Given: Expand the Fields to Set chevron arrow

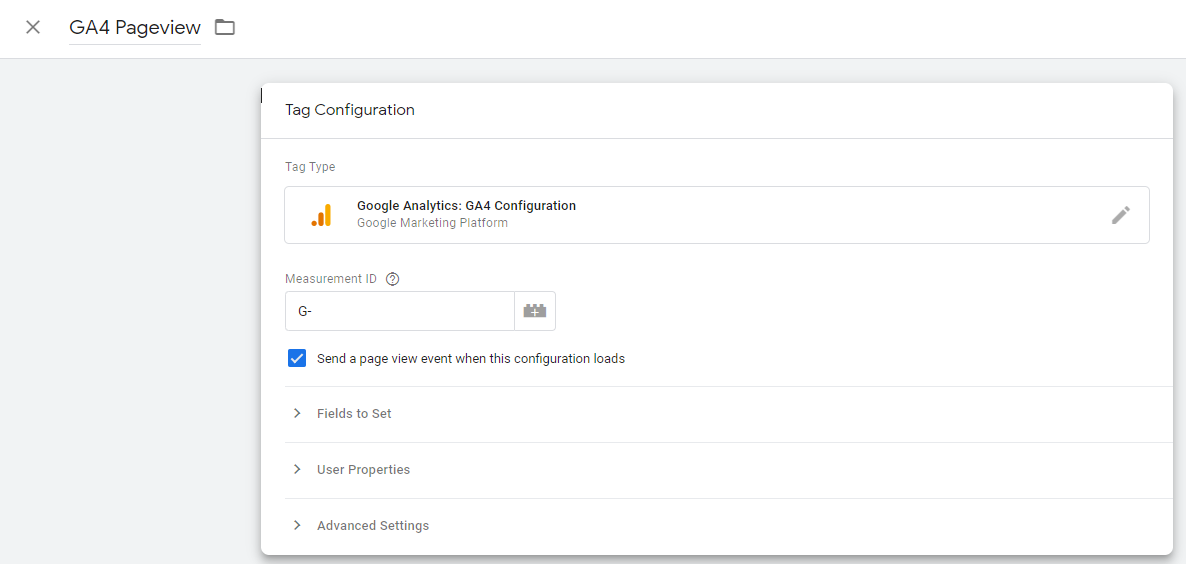Looking at the screenshot, I should click(x=297, y=413).
